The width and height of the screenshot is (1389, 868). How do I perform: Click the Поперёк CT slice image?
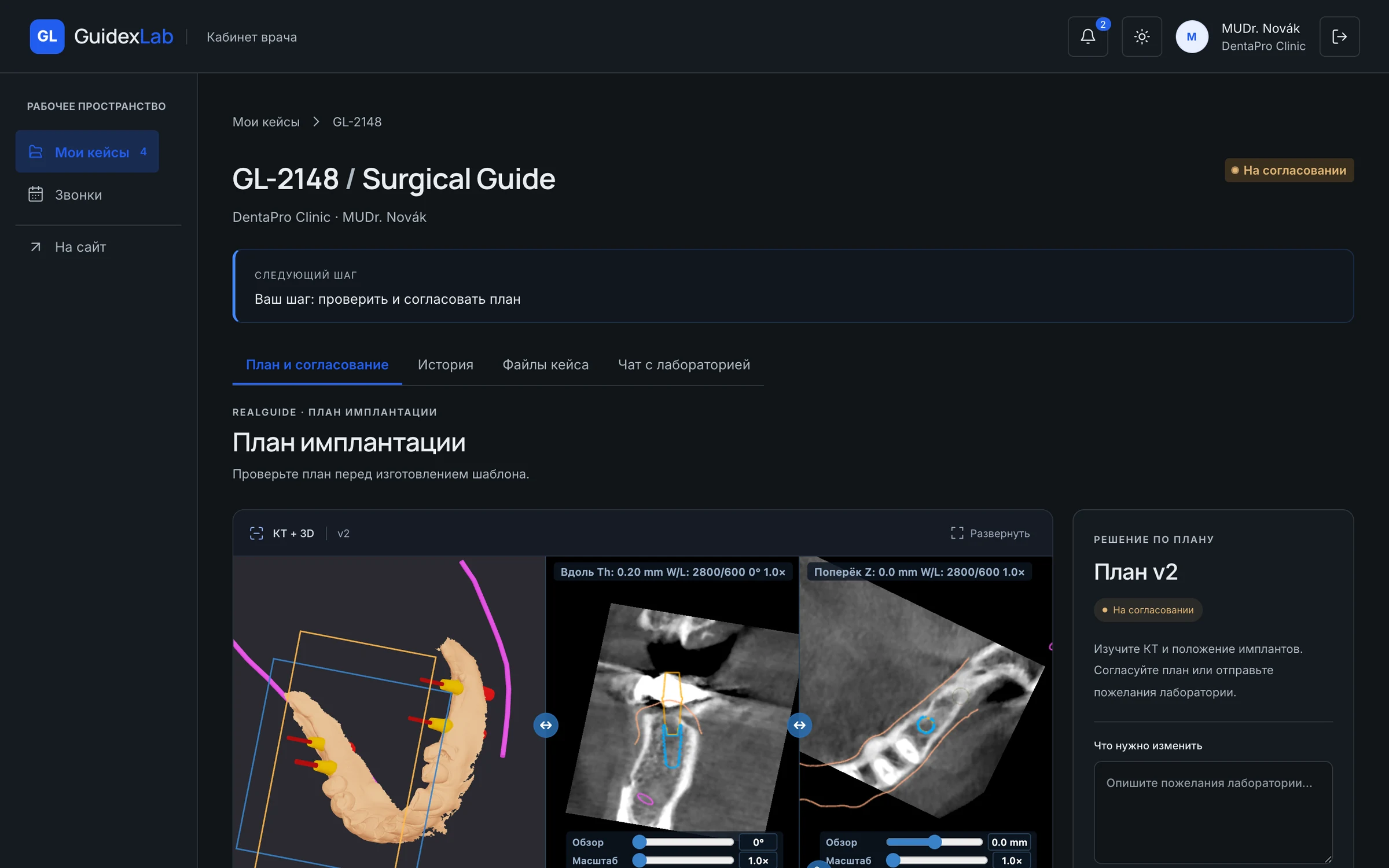click(x=926, y=712)
